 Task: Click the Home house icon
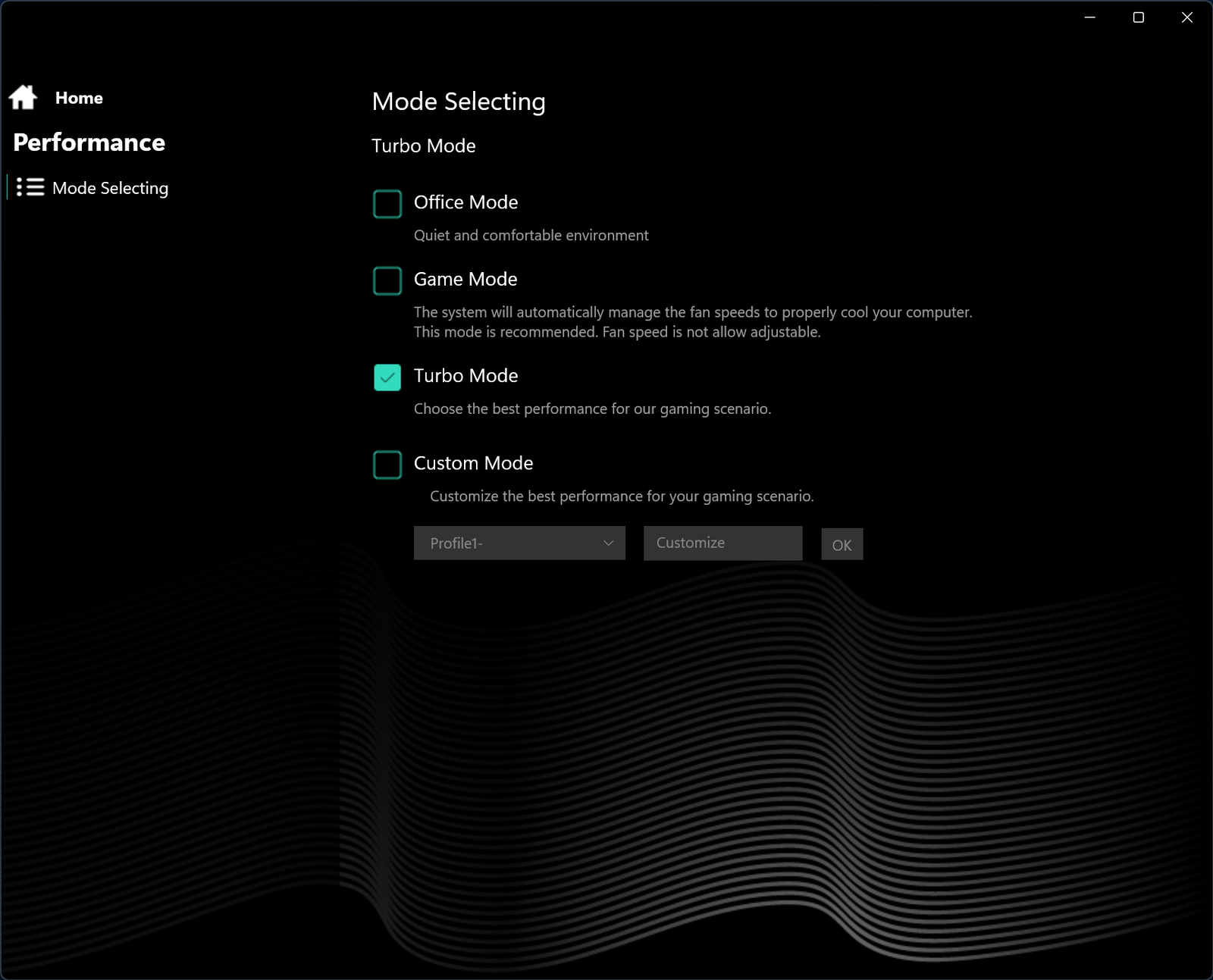point(23,97)
